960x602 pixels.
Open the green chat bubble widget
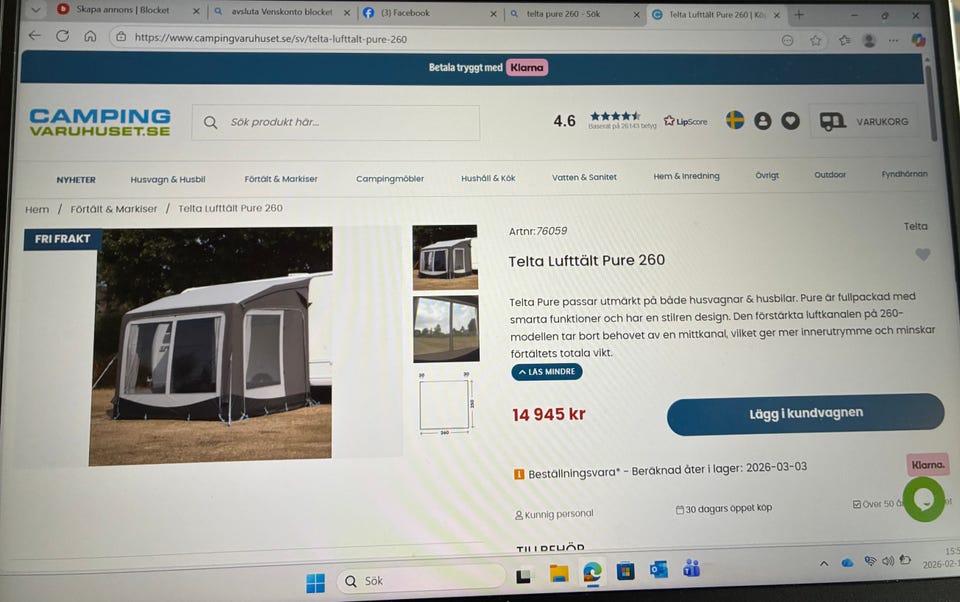[923, 500]
